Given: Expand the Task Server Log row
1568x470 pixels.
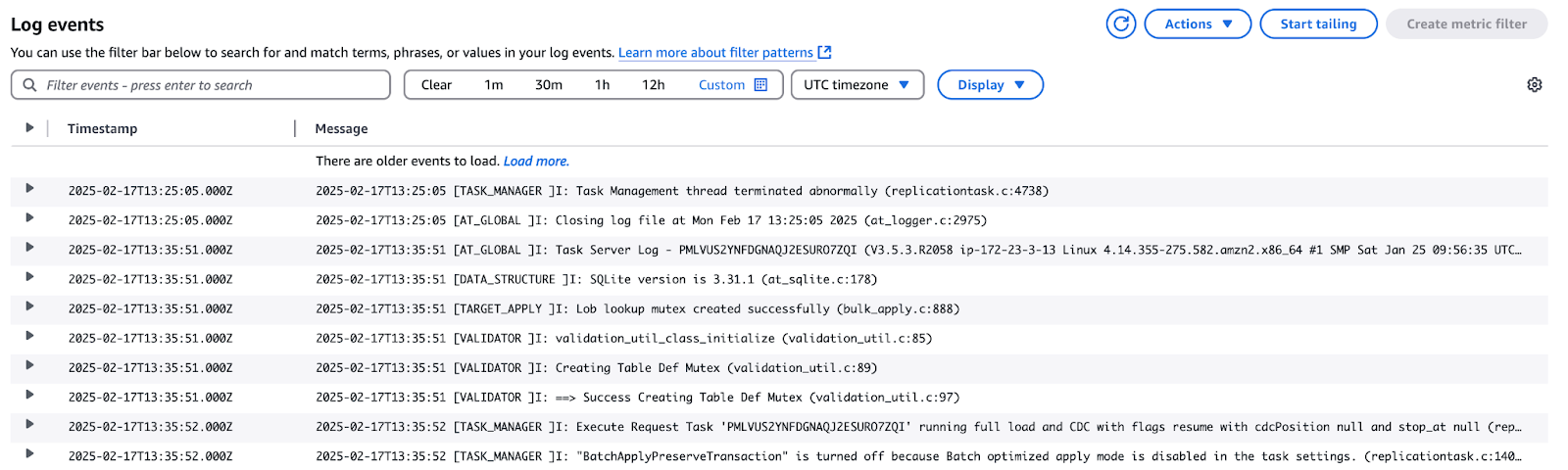Looking at the screenshot, I should coord(29,247).
